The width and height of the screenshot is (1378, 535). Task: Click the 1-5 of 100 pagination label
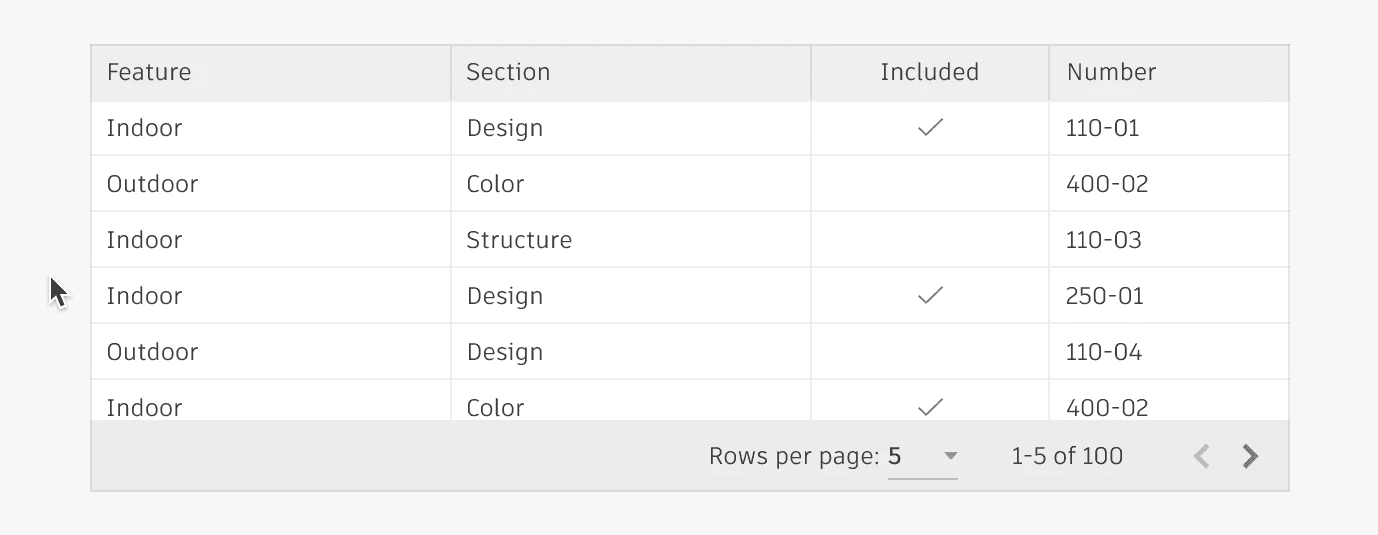1067,457
